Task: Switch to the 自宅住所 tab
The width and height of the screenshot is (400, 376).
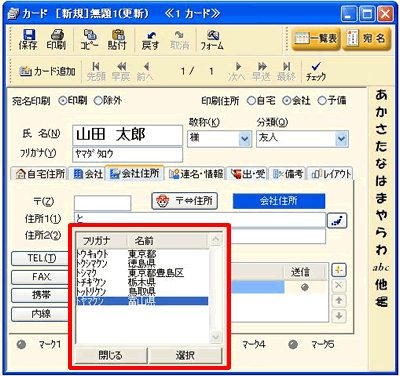Action: click(40, 174)
